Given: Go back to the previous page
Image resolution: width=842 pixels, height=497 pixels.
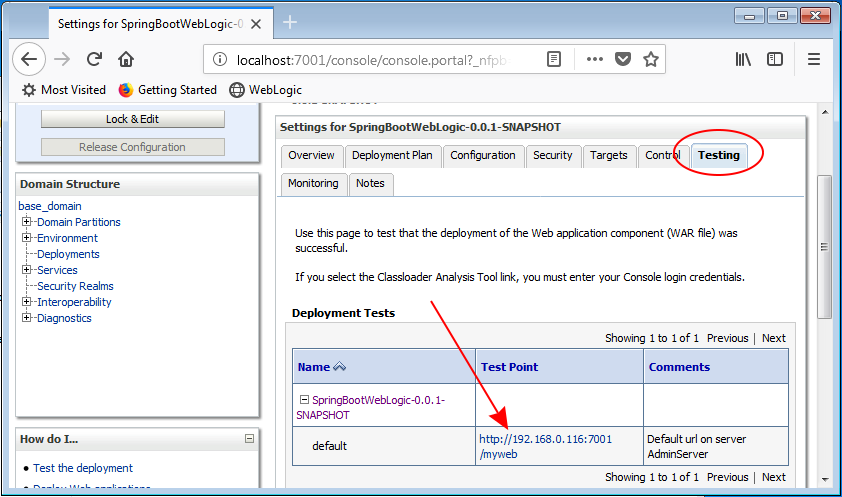Looking at the screenshot, I should 28,59.
